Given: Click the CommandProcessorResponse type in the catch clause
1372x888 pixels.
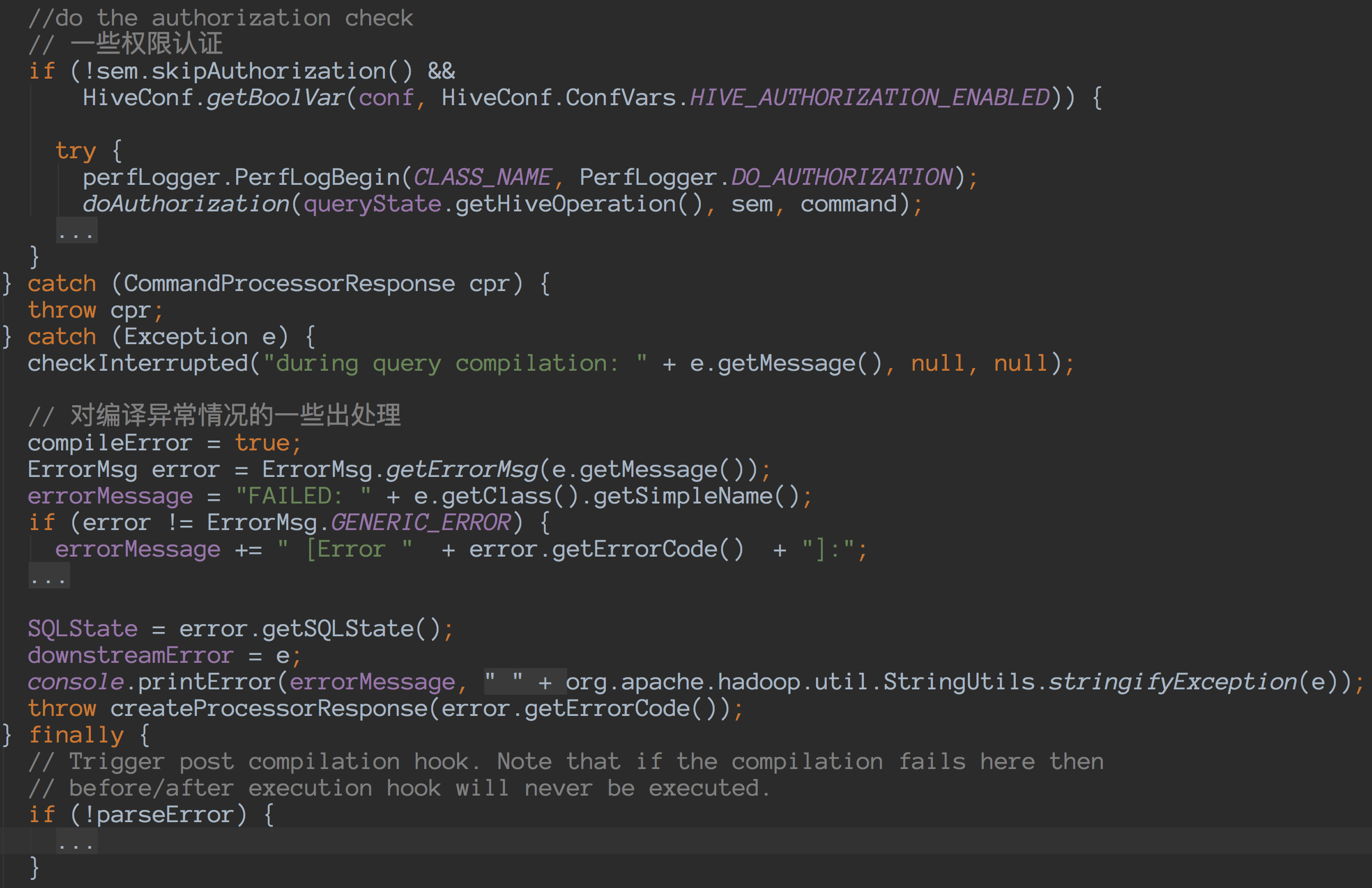Looking at the screenshot, I should tap(289, 284).
